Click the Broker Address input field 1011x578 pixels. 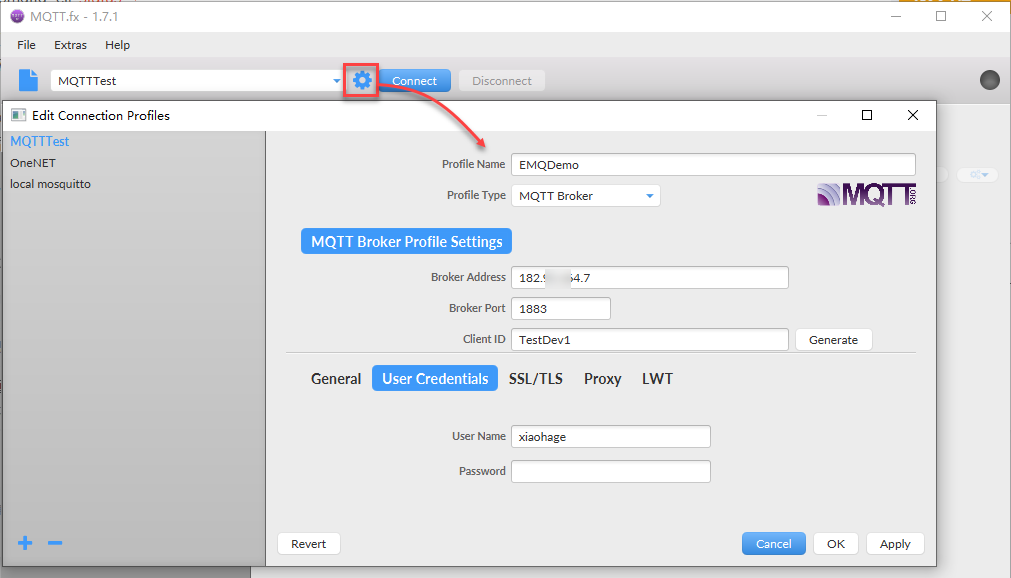pos(649,277)
